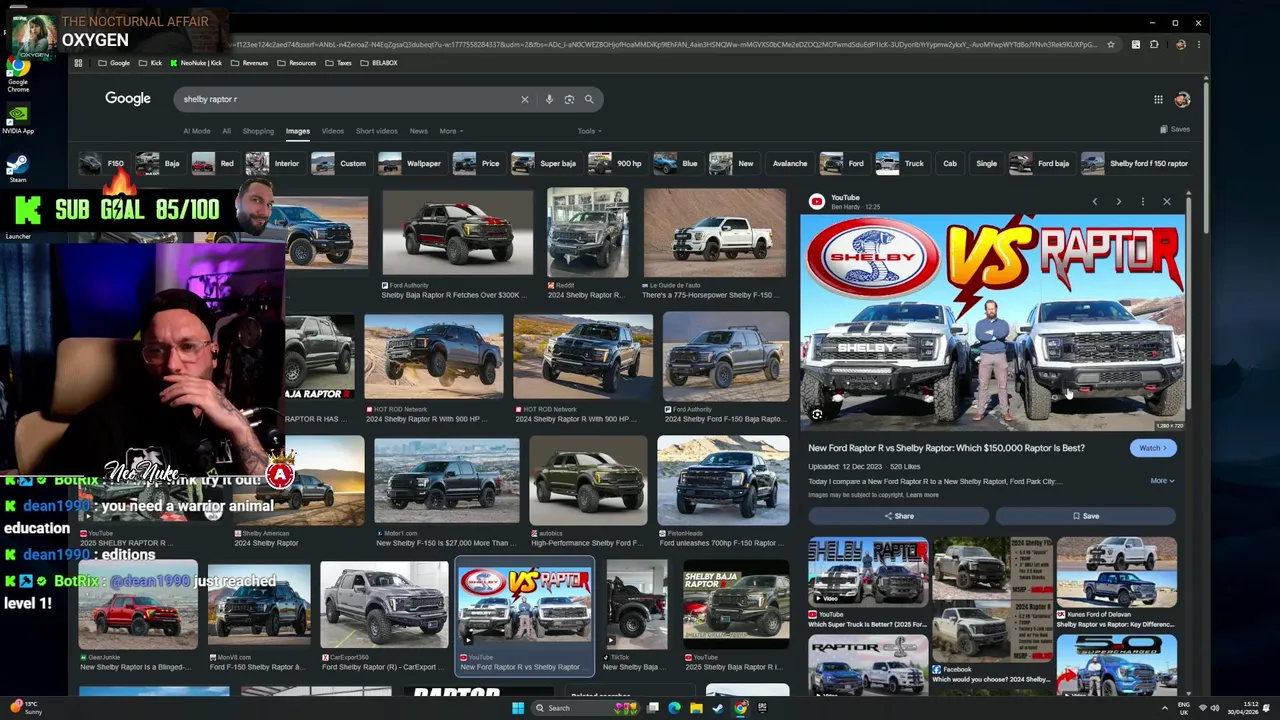Open large Shelby vs Raptor preview image
This screenshot has height=720, width=1280.
[992, 322]
